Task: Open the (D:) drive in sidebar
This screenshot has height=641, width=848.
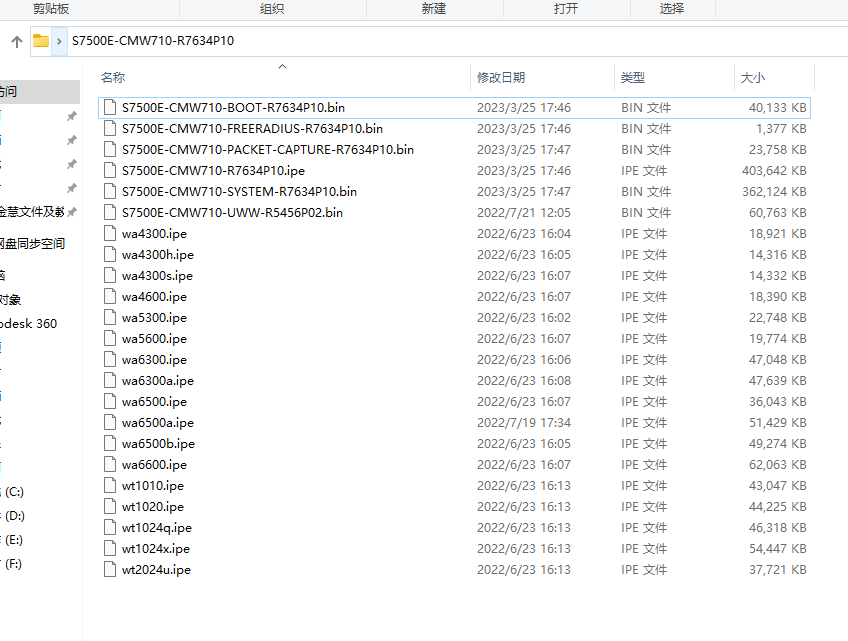Action: [13, 516]
